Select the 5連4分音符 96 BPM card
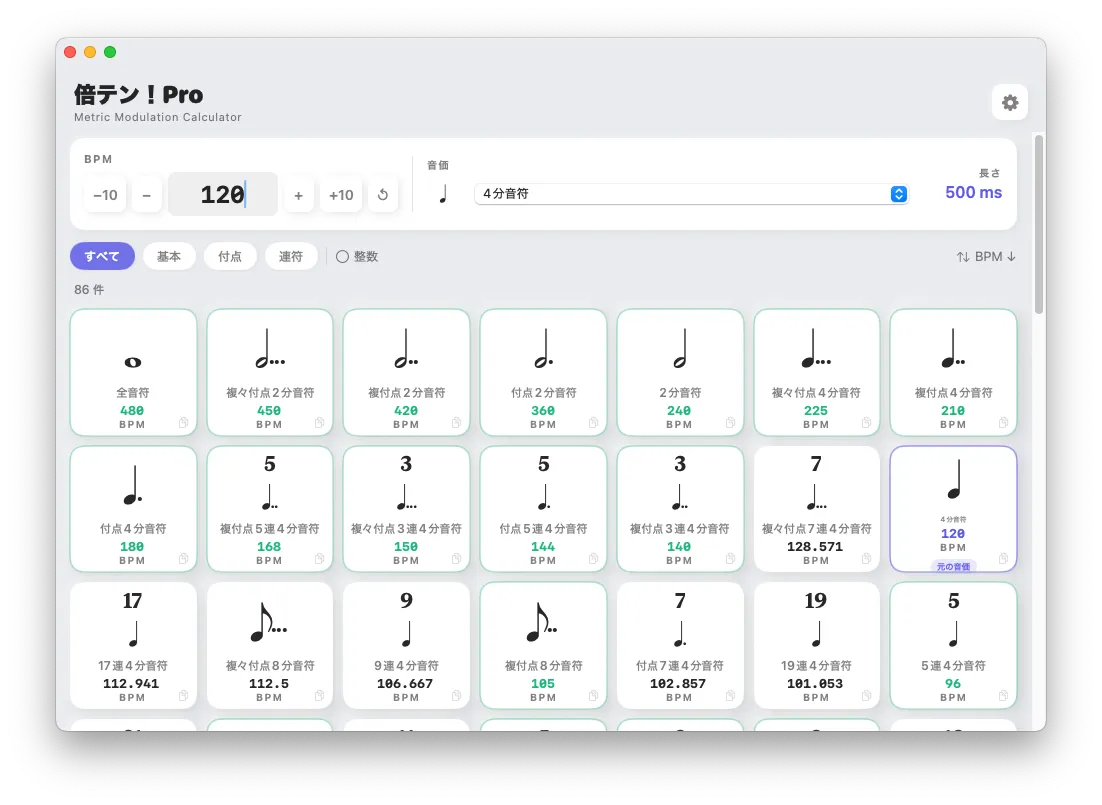Screen dimensions: 1102x805 [x=953, y=645]
